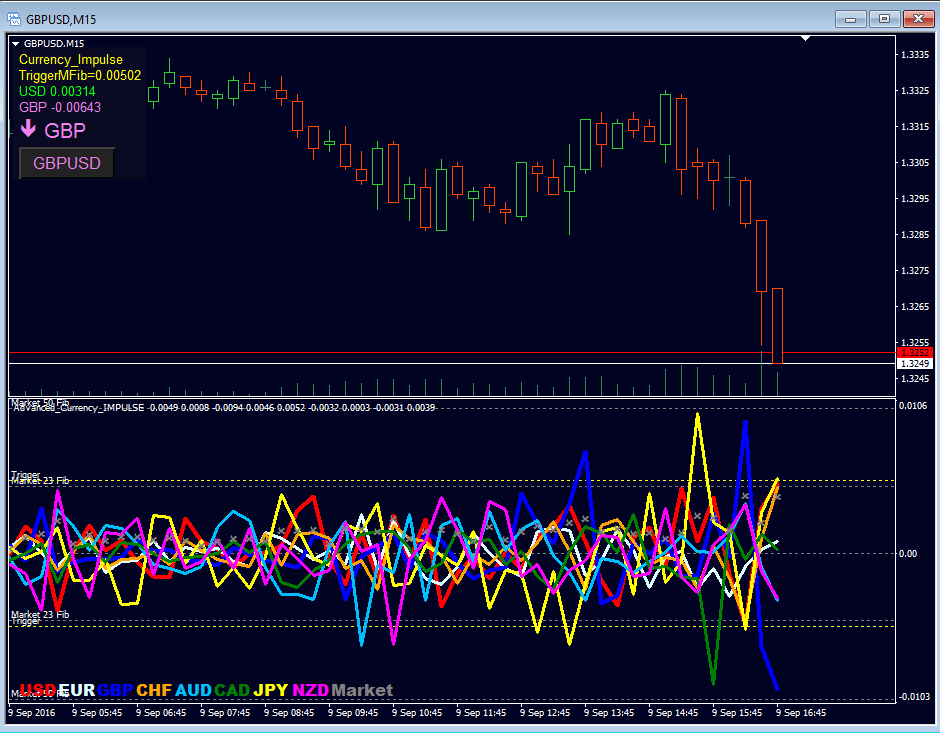Expand the GBPUSD.M15 chart title triangle
Image resolution: width=940 pixels, height=733 pixels.
point(16,44)
